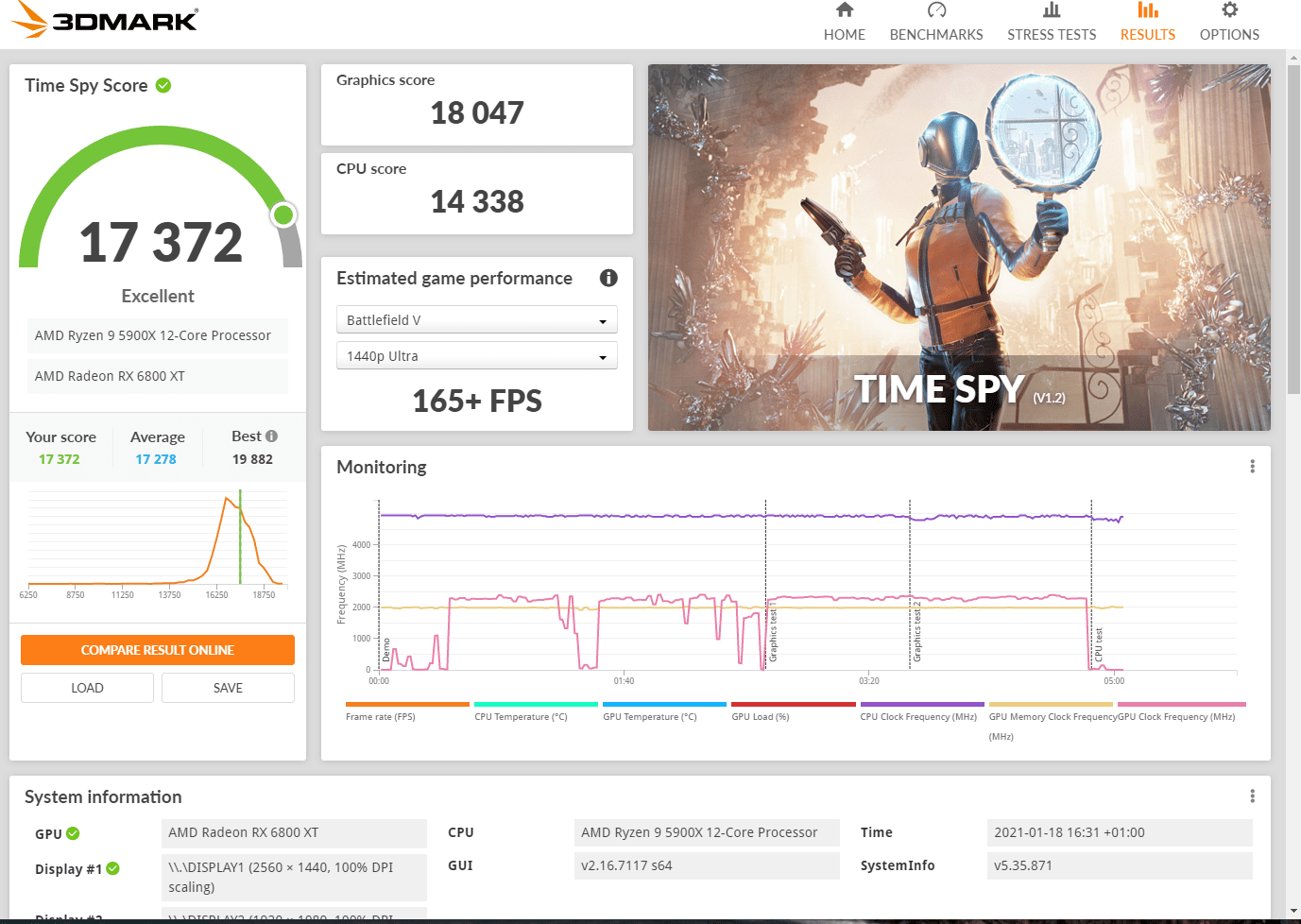
Task: Click the Display #1 green check icon
Action: point(112,868)
